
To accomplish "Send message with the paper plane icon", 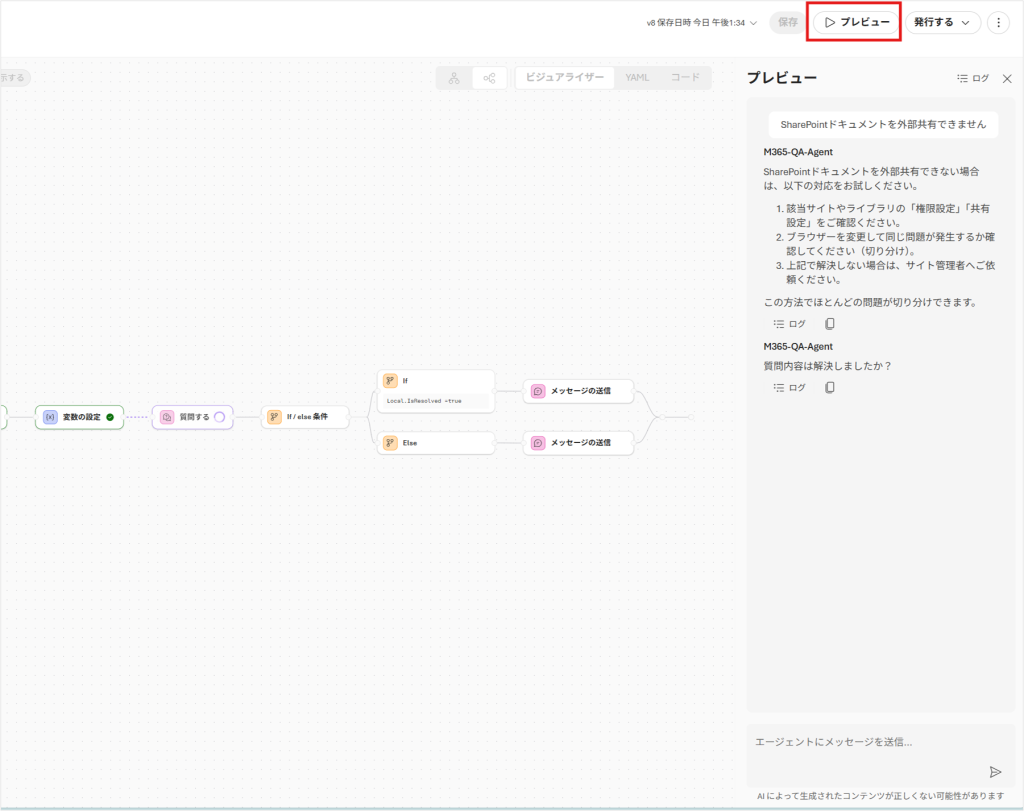I will click(995, 771).
